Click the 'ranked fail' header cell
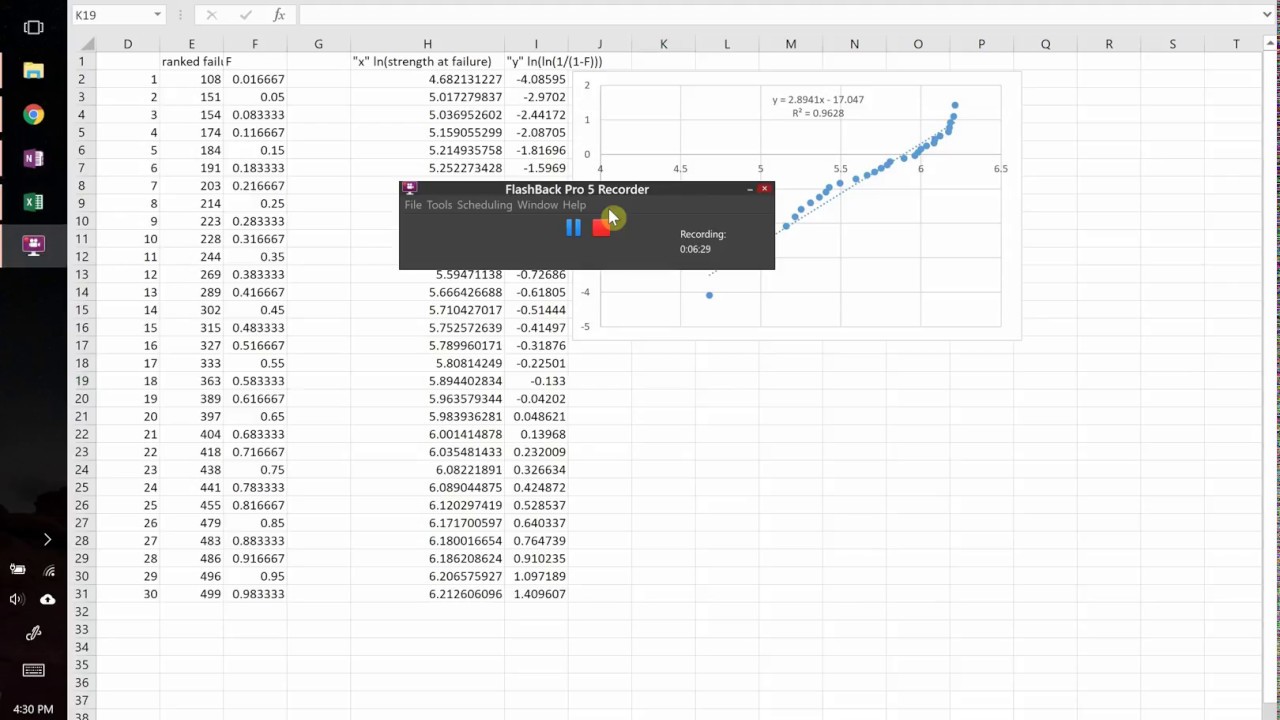Image resolution: width=1280 pixels, height=720 pixels. (191, 61)
